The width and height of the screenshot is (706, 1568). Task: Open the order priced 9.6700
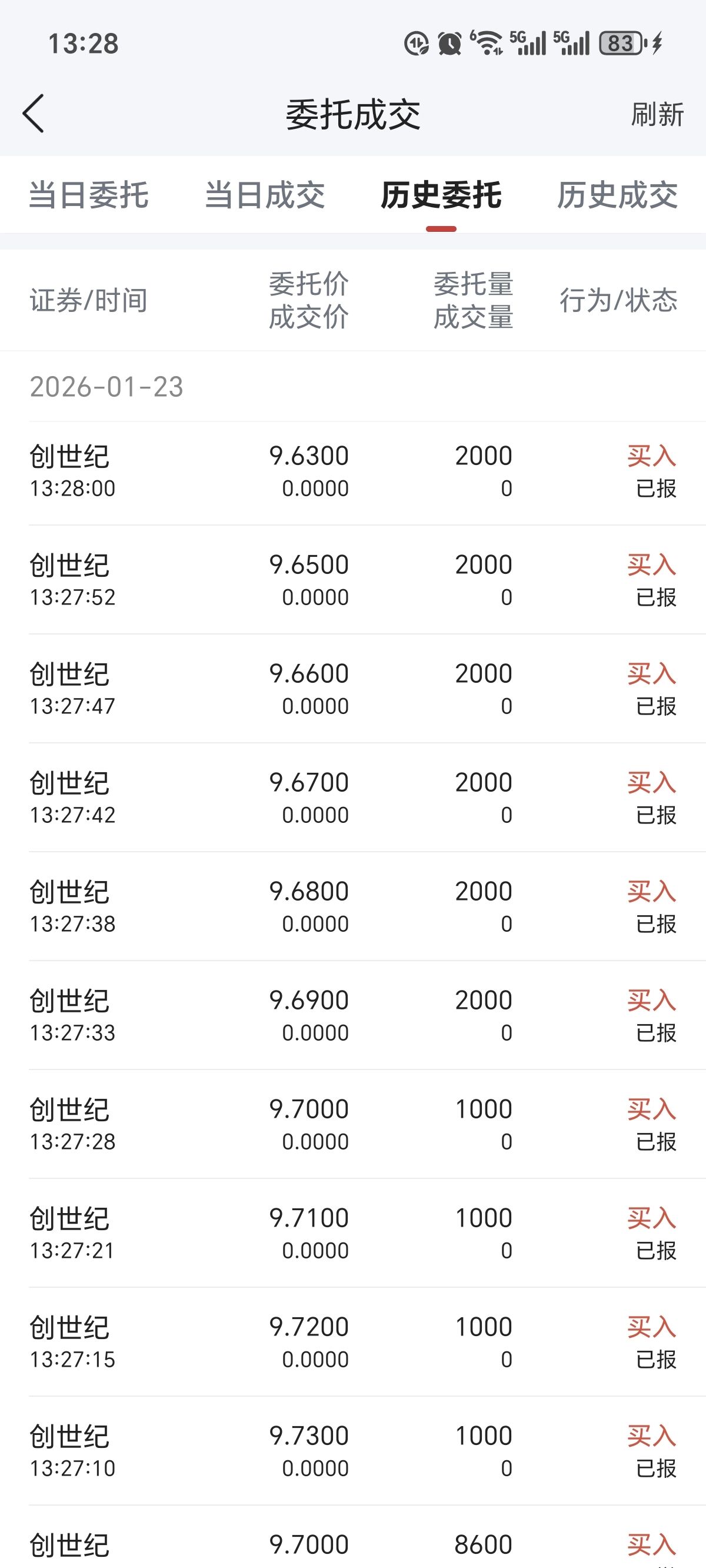353,798
